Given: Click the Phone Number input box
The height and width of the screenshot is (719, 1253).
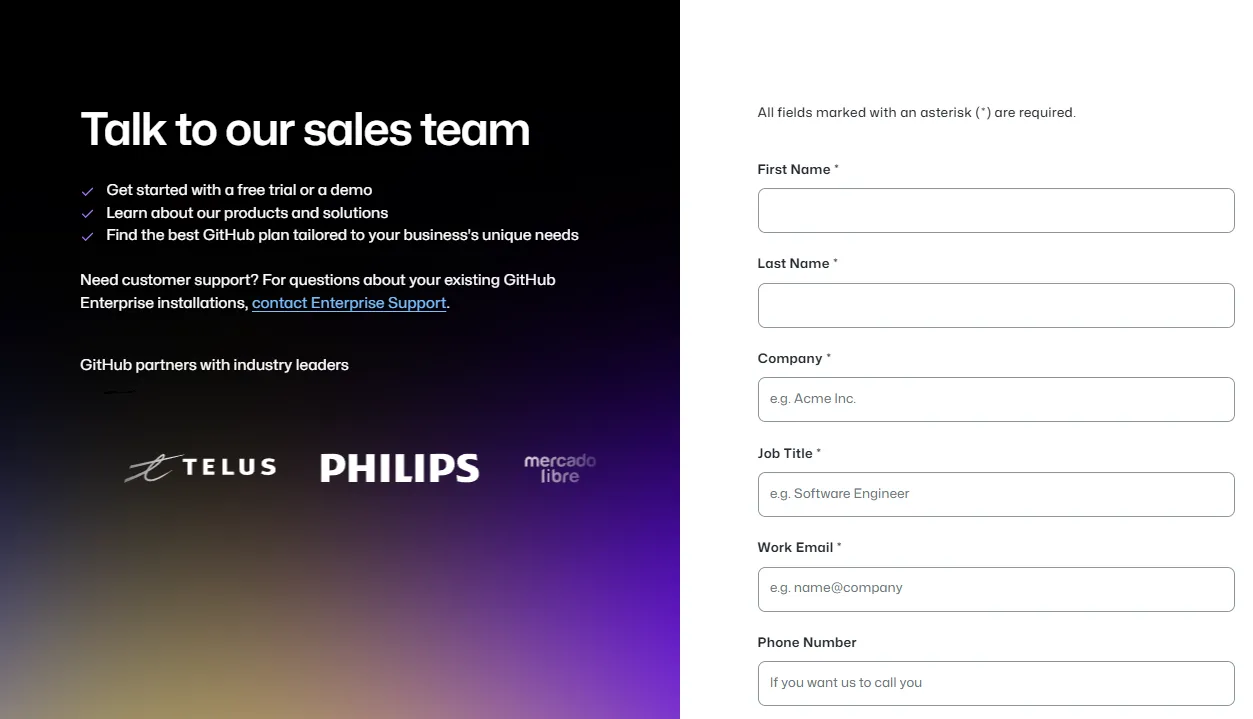Looking at the screenshot, I should 996,683.
